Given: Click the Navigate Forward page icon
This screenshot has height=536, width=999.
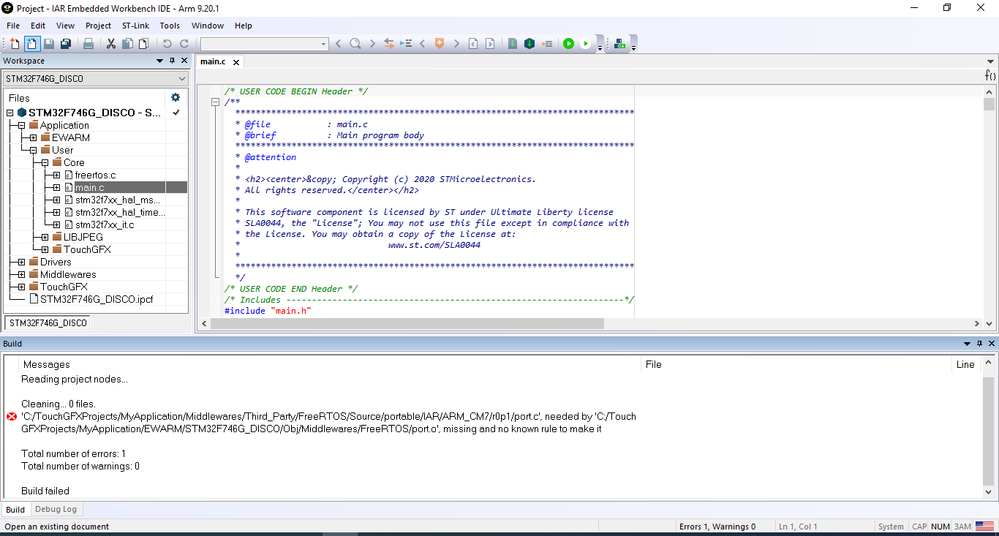Looking at the screenshot, I should [490, 44].
